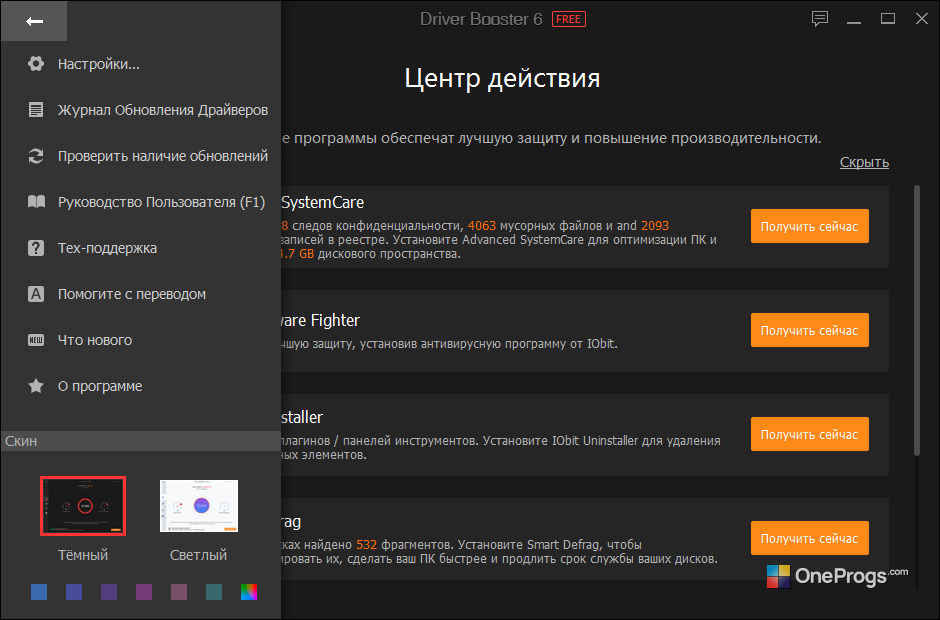940x620 pixels.
Task: Select Тех-поддержка menu item
Action: click(107, 248)
